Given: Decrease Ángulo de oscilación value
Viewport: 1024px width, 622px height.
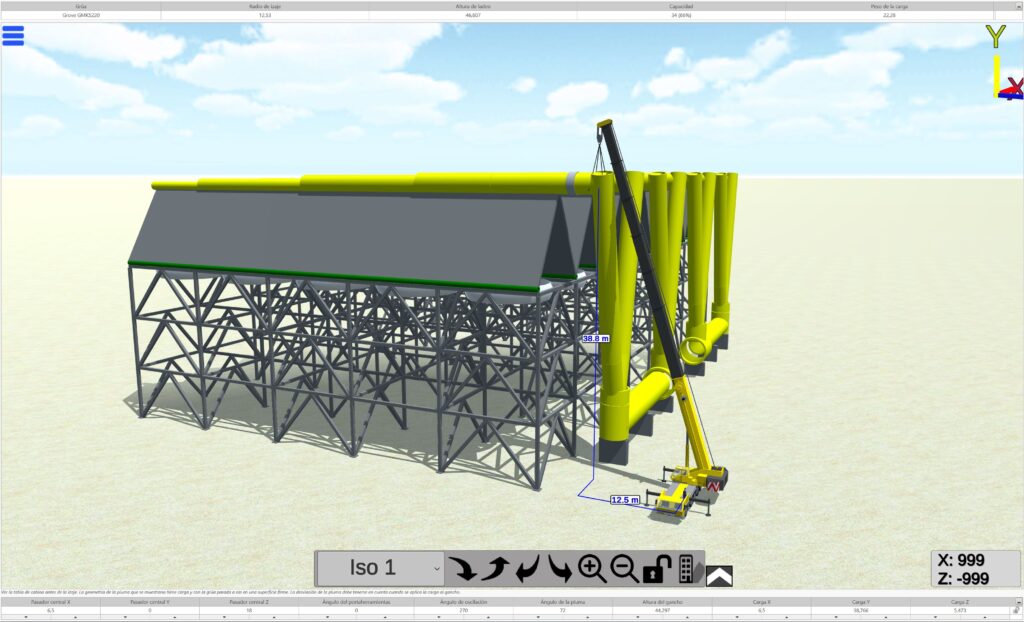Looking at the screenshot, I should 439,617.
